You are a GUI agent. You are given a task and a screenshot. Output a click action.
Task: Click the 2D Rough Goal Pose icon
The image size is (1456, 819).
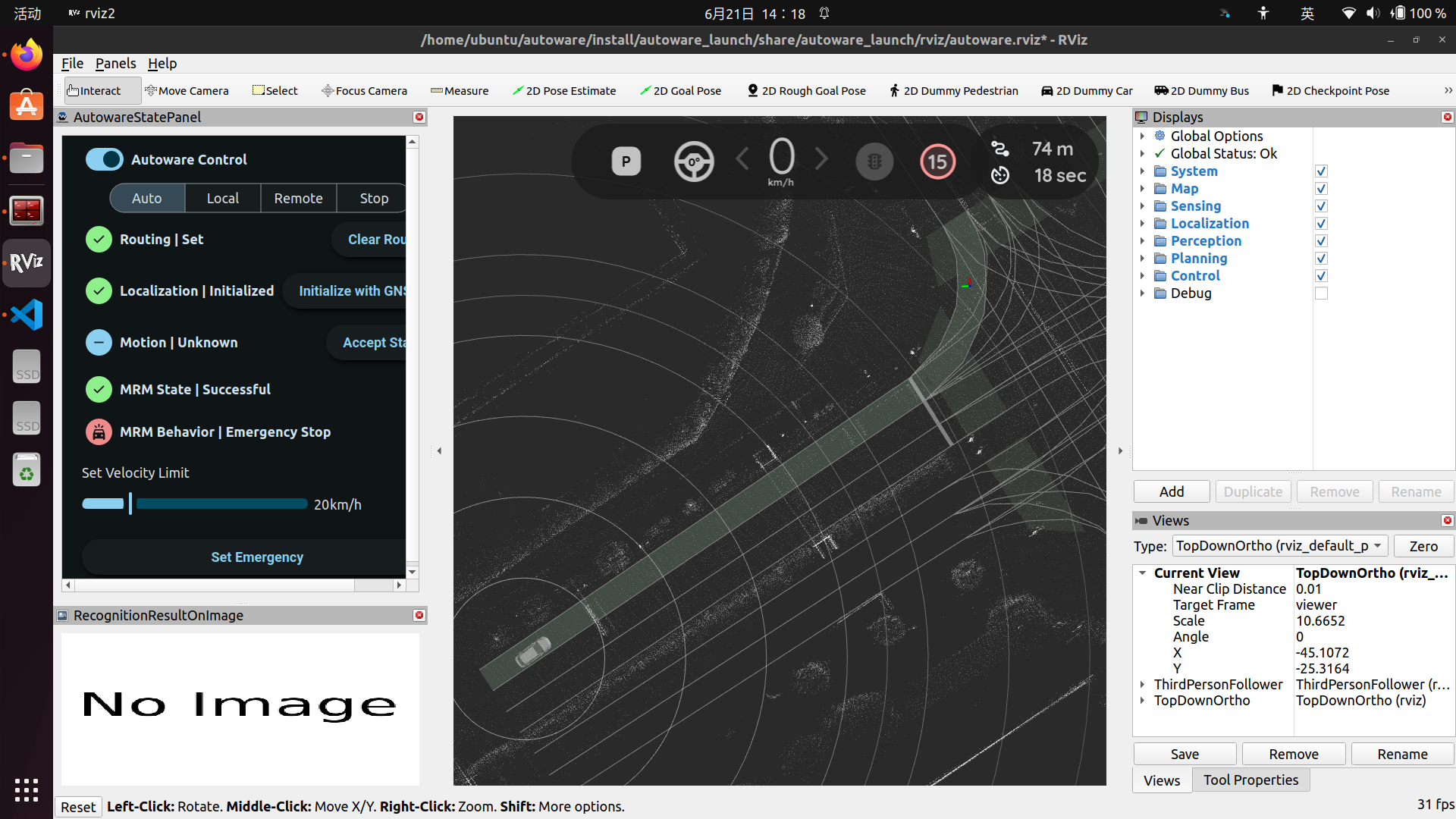coord(752,90)
